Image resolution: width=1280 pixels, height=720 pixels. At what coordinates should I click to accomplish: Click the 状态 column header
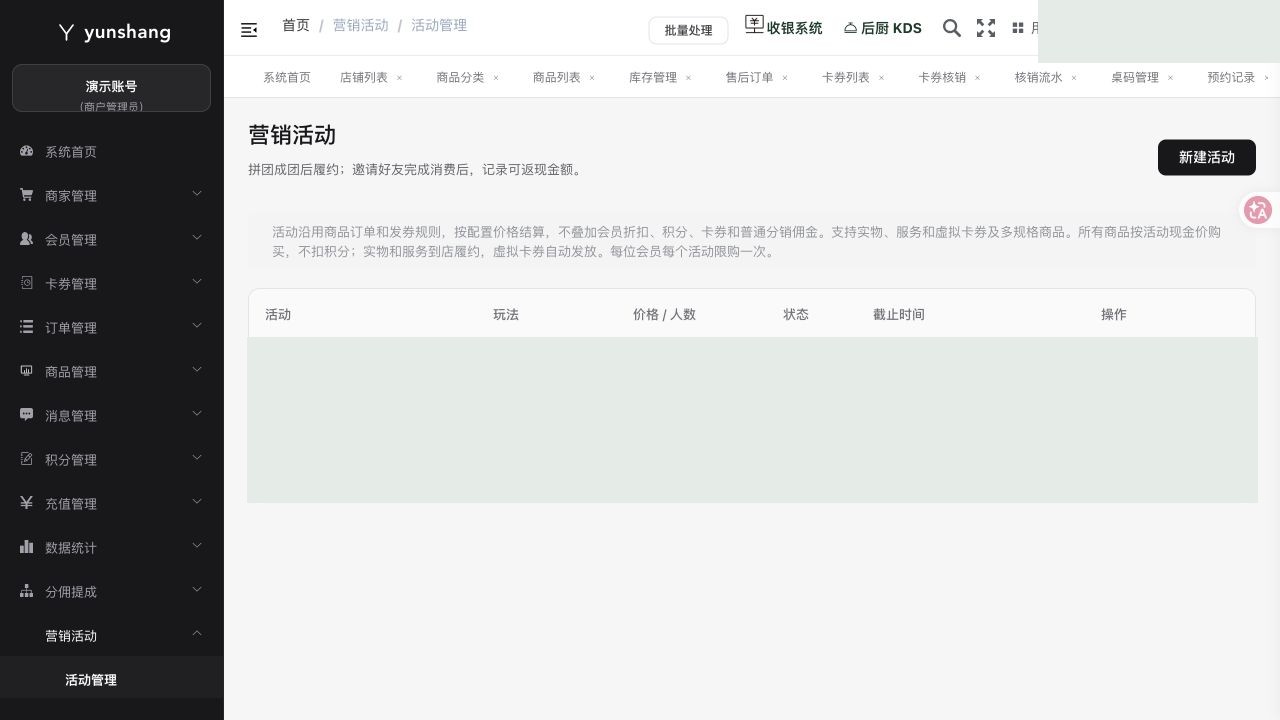point(796,314)
